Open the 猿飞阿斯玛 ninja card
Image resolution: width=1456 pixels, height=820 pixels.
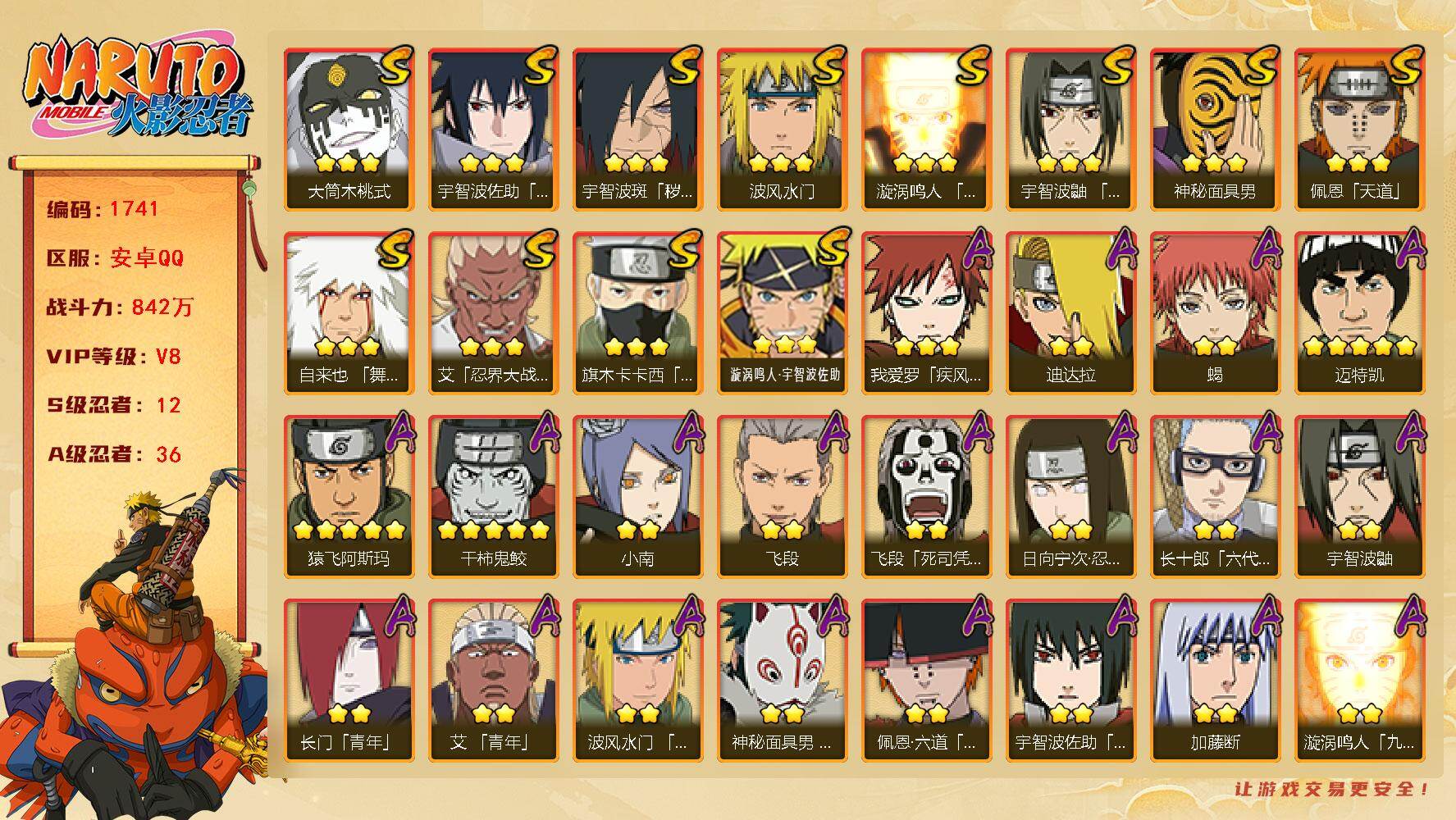pyautogui.click(x=349, y=496)
